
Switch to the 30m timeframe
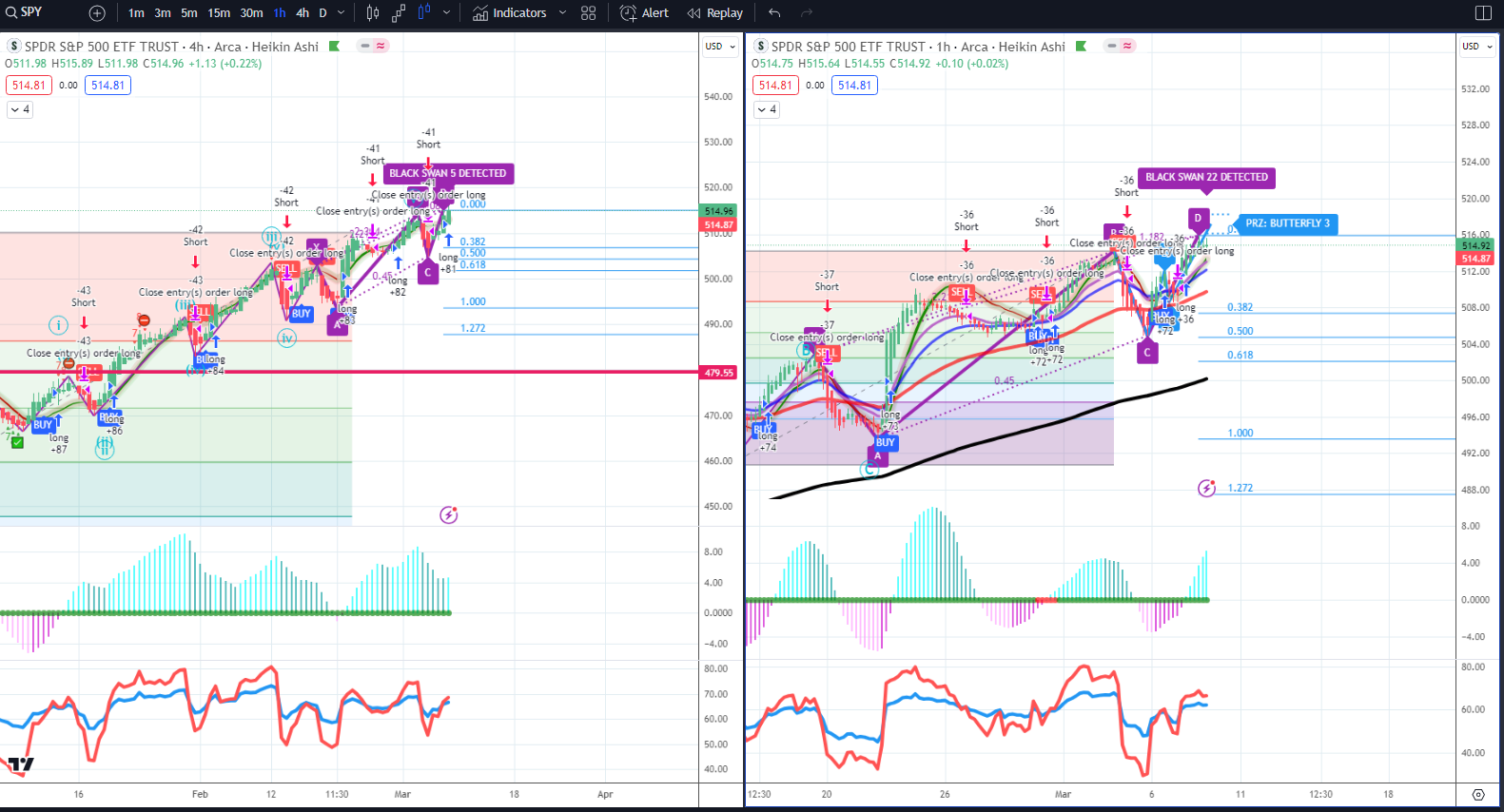251,13
